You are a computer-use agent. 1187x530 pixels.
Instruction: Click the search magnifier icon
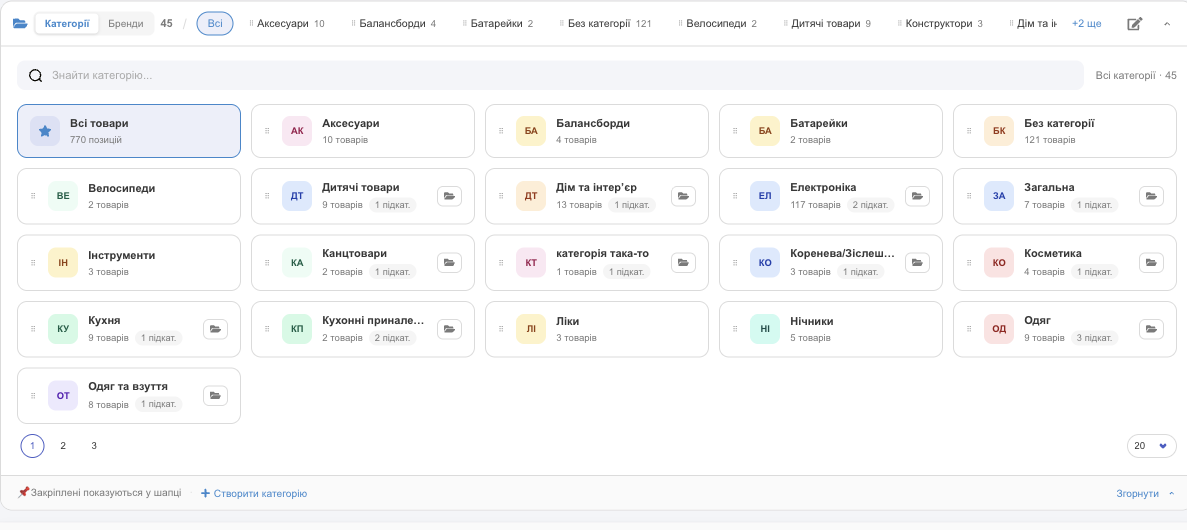pyautogui.click(x=36, y=76)
